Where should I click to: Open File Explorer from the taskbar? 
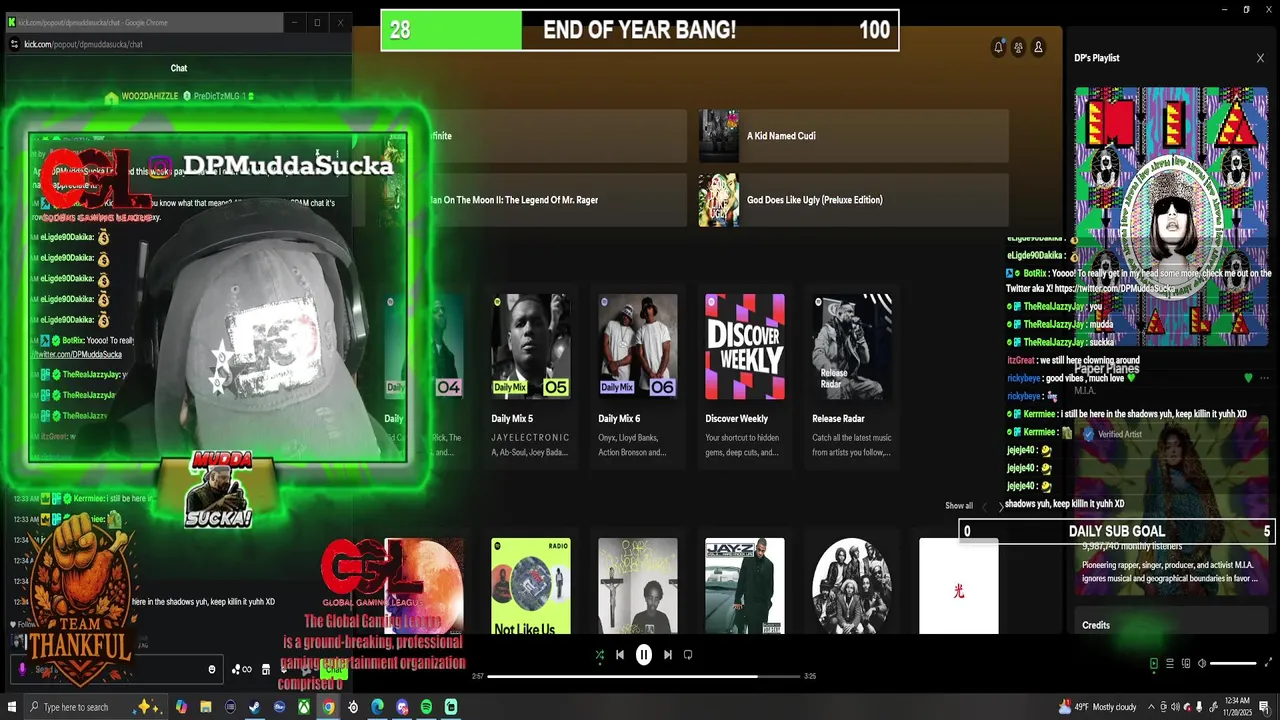[x=206, y=707]
